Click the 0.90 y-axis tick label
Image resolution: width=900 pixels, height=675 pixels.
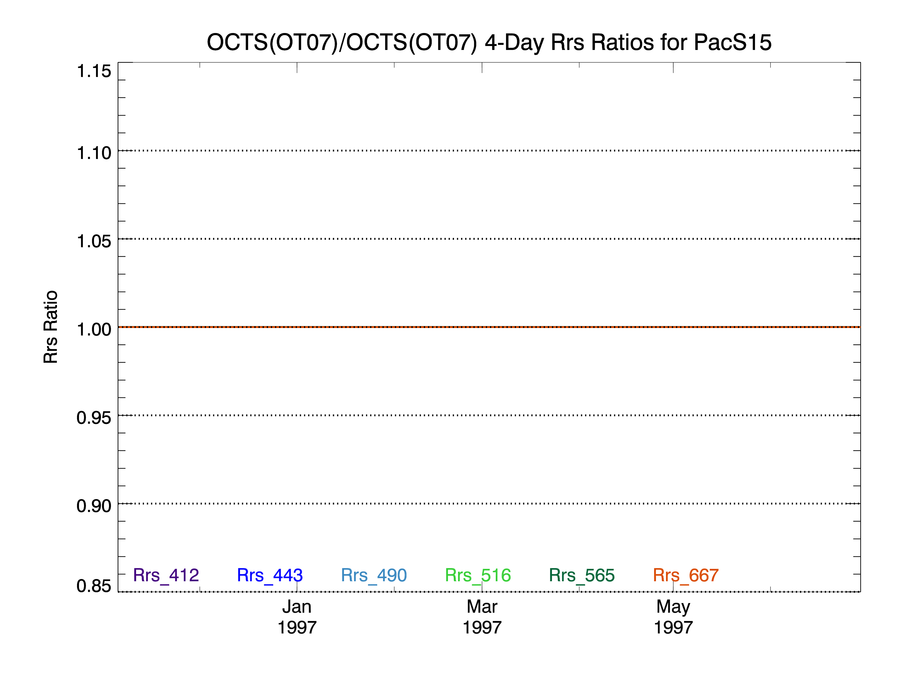(x=94, y=506)
